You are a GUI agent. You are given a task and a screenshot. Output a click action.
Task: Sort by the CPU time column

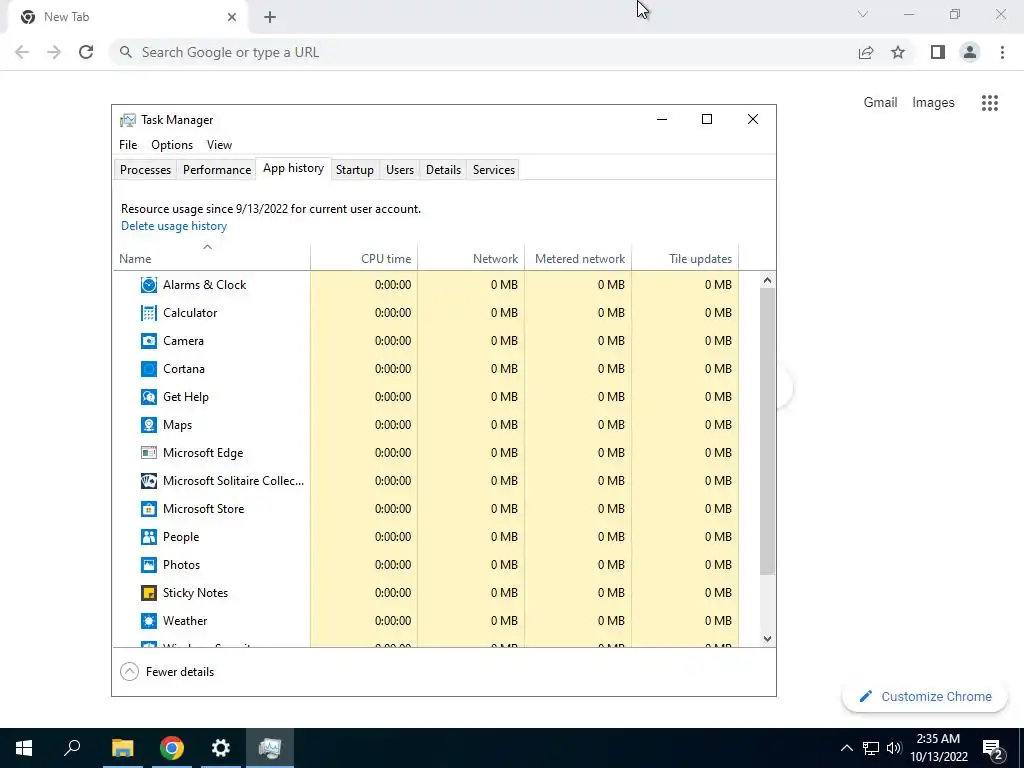tap(364, 259)
